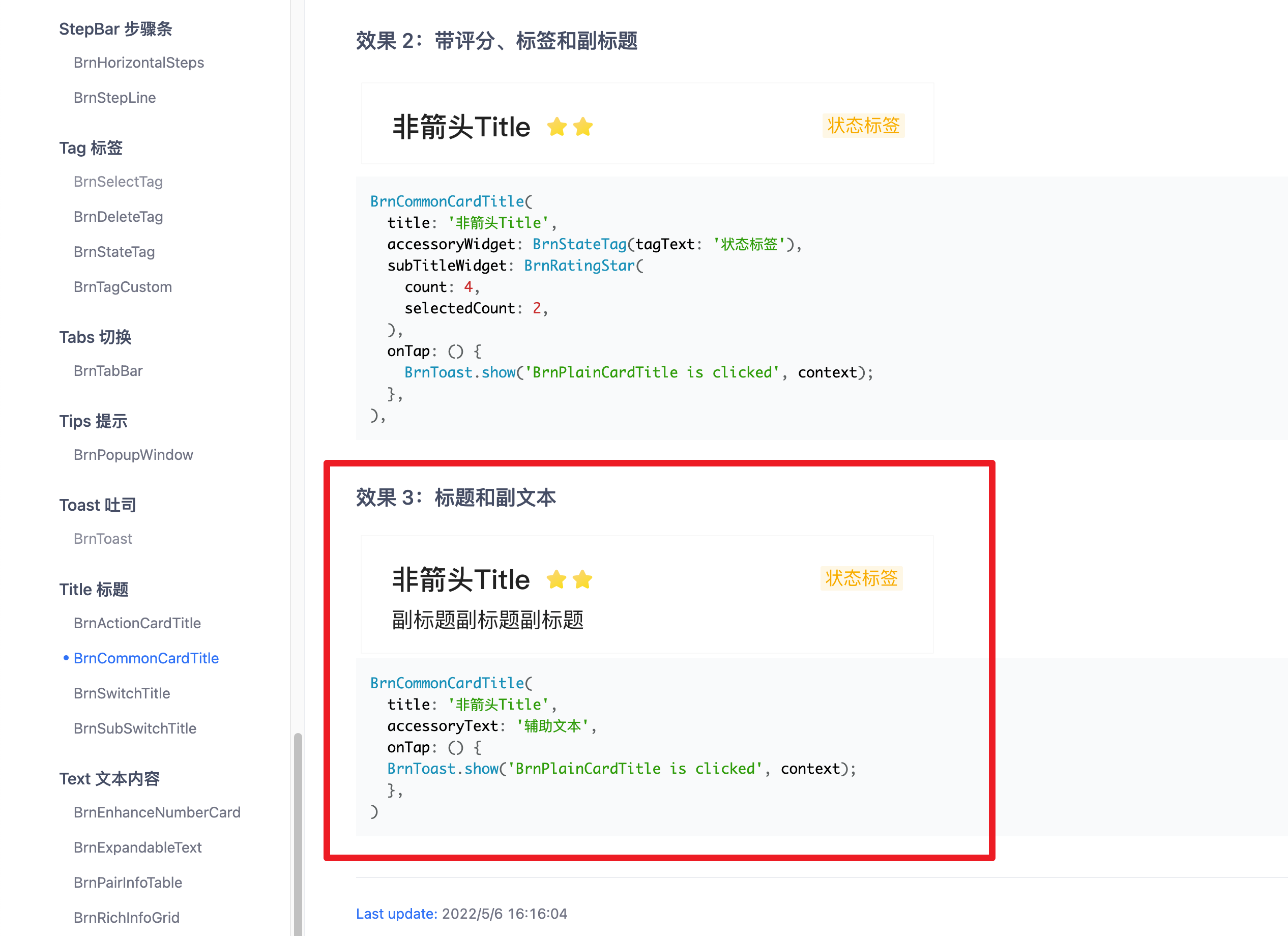Click the 副标题副标题副标题 subtitle text
1288x936 pixels.
(488, 620)
